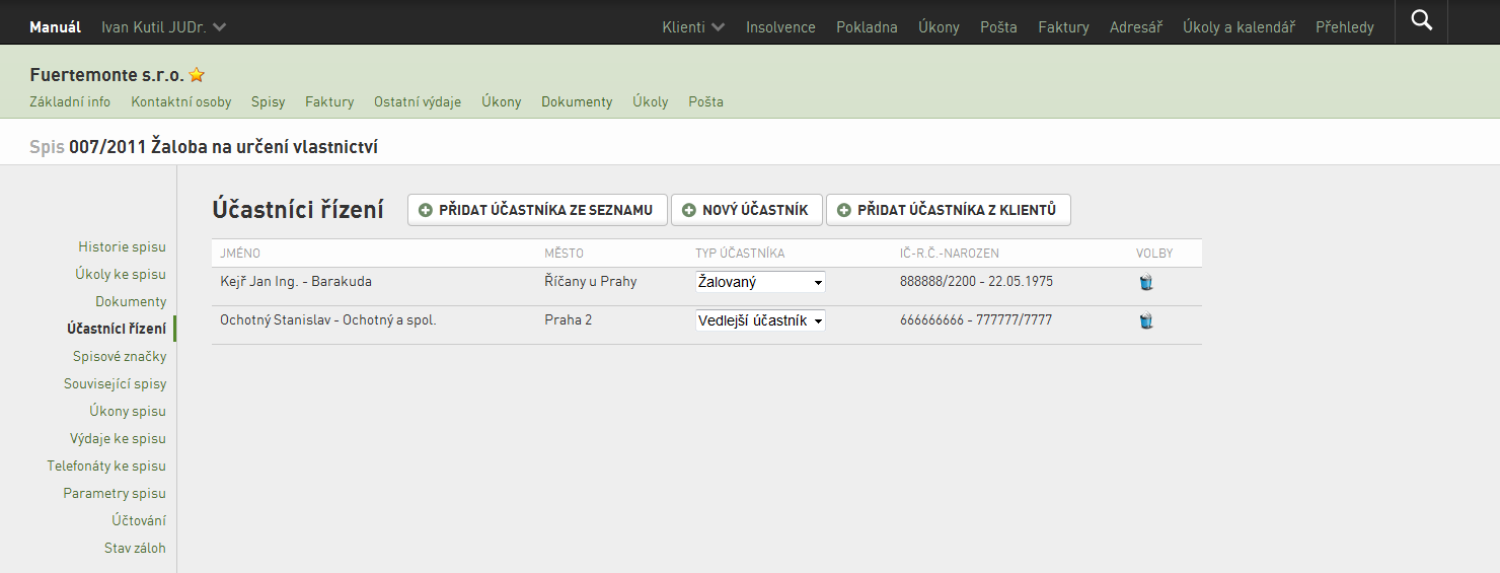The height and width of the screenshot is (573, 1500).
Task: Click plus icon on Přidat účastníka ze seznamu
Action: click(426, 210)
